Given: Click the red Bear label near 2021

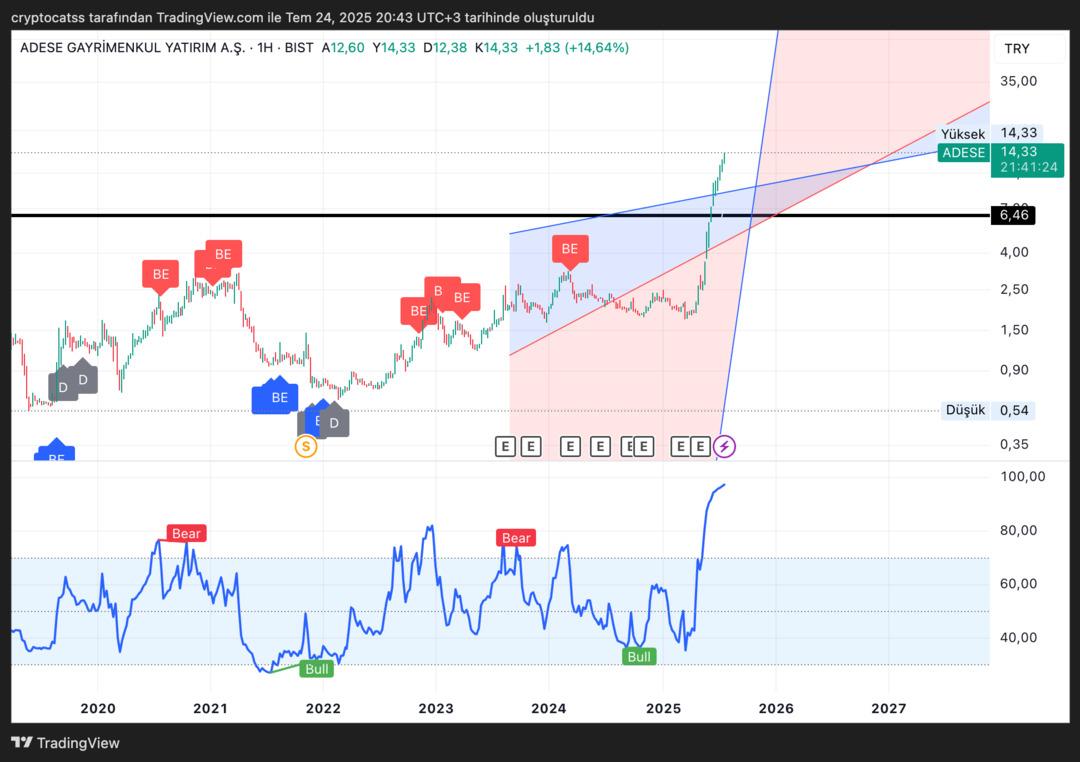Looking at the screenshot, I should click(186, 533).
